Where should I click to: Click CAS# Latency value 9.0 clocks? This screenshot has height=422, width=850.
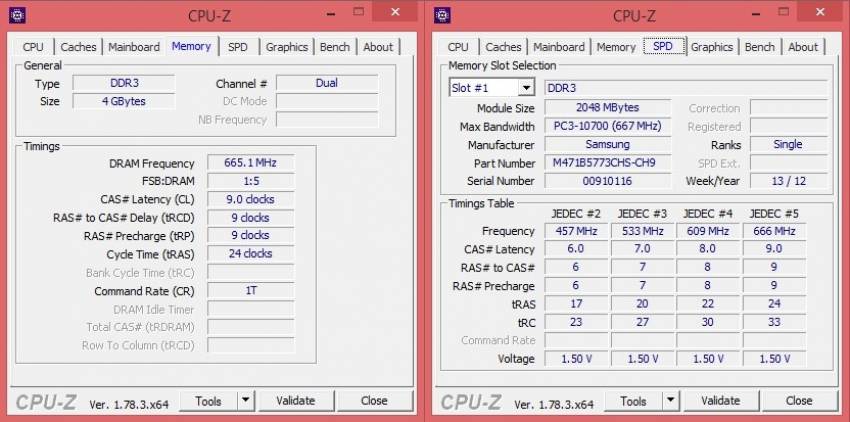(250, 199)
